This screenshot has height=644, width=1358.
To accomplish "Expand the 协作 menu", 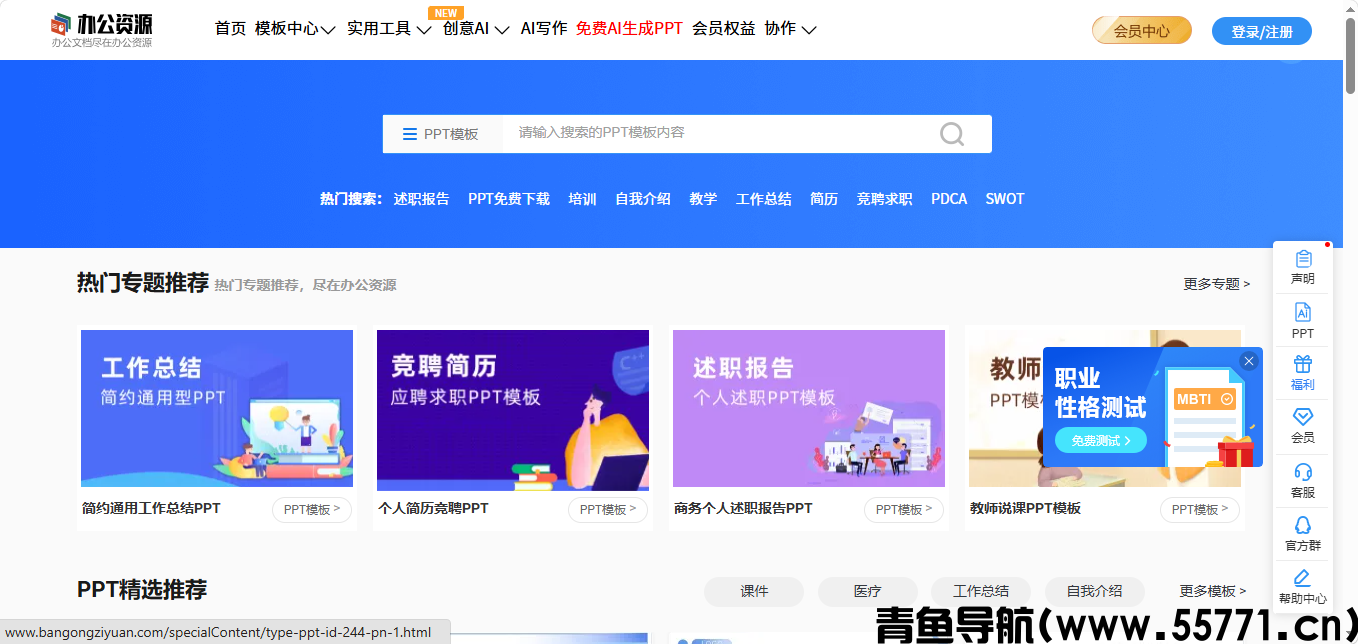I will point(790,29).
